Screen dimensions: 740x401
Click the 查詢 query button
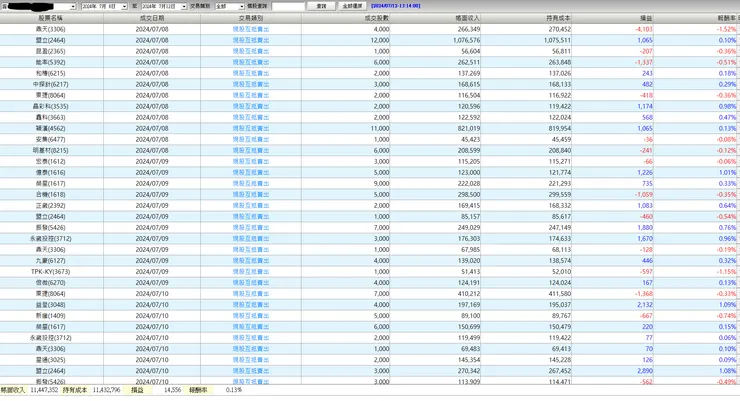[x=321, y=6]
